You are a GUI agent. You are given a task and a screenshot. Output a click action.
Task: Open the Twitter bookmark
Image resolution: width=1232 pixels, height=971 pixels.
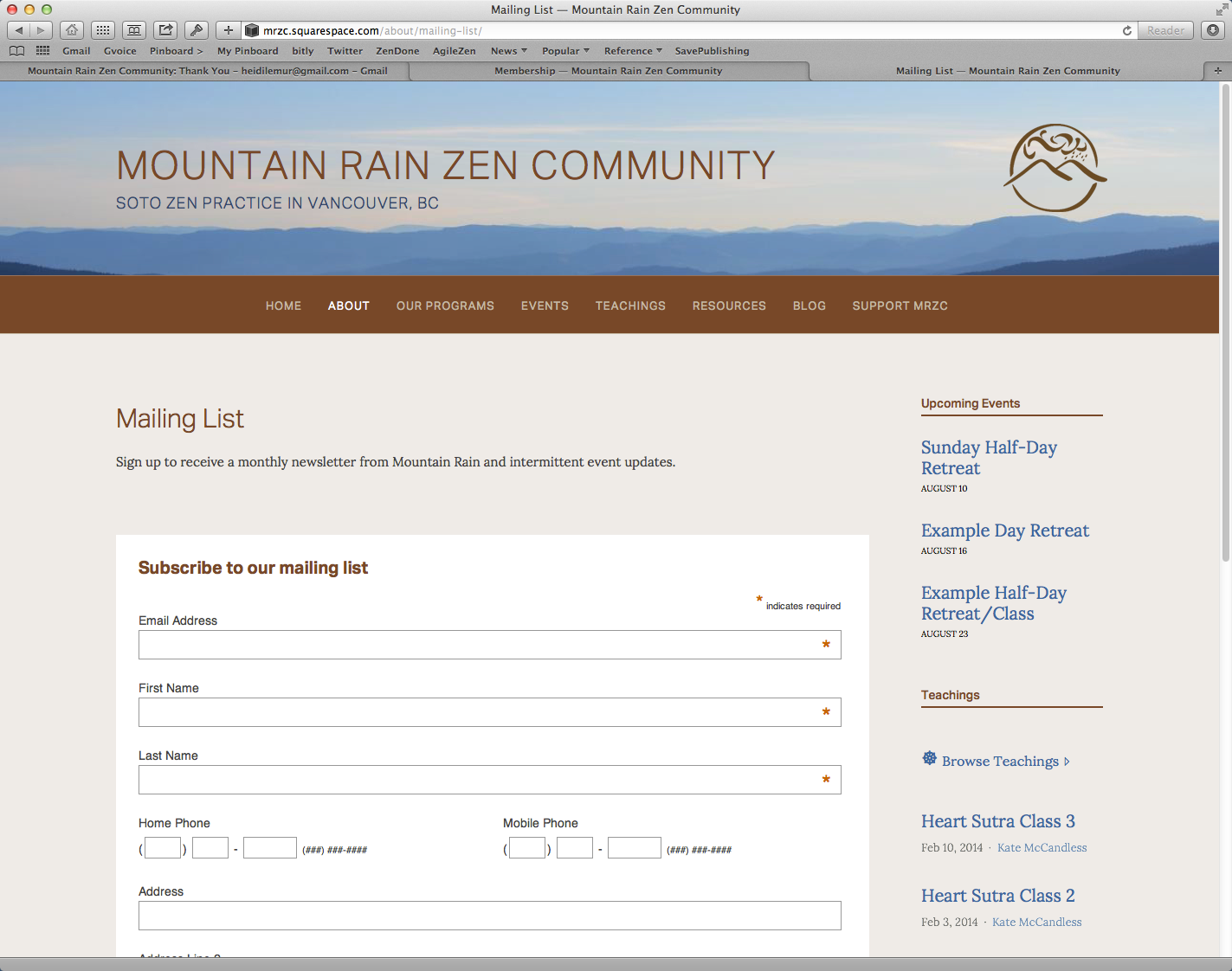[x=345, y=51]
